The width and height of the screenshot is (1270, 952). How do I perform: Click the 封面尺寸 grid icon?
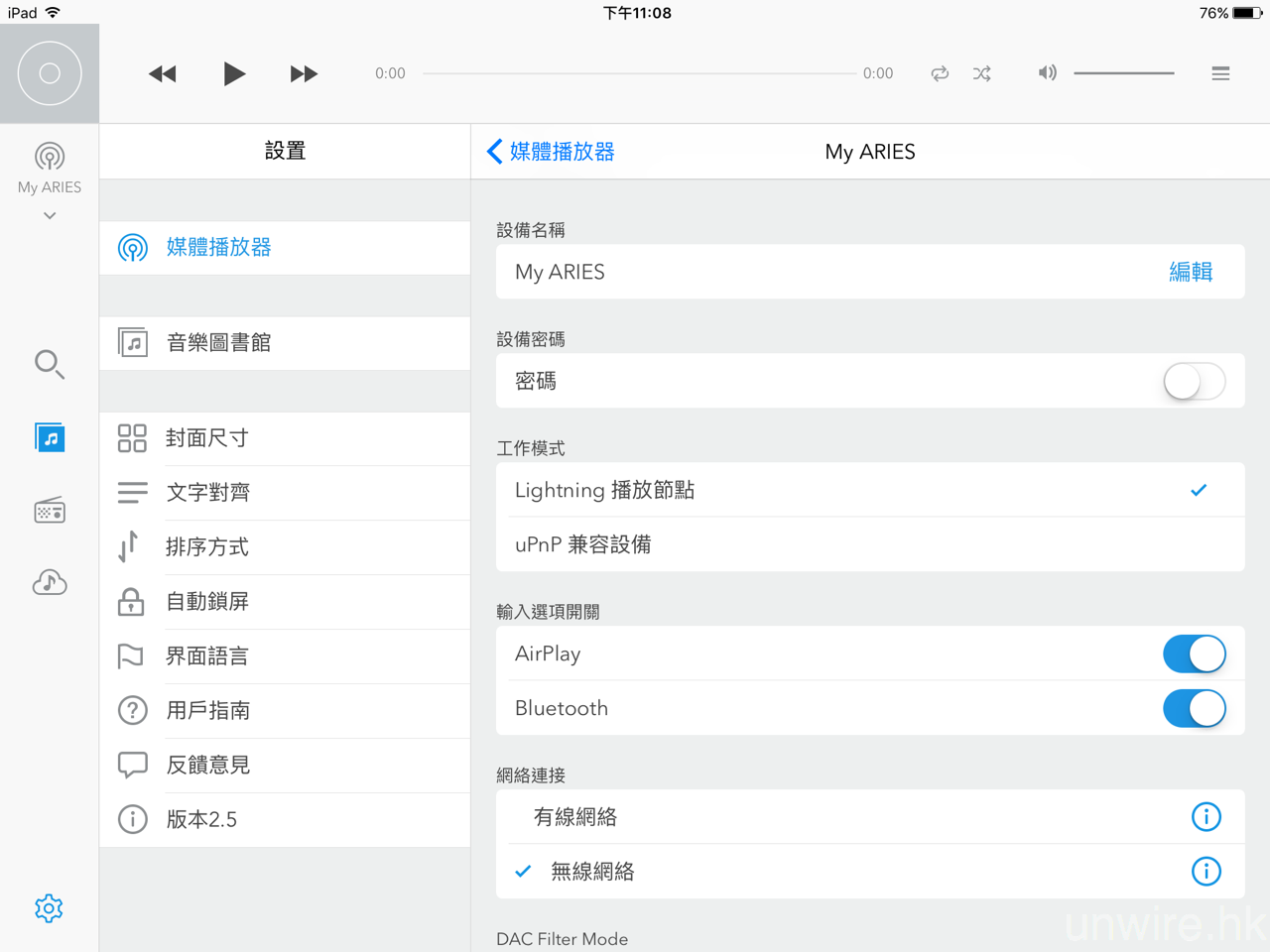[x=132, y=438]
